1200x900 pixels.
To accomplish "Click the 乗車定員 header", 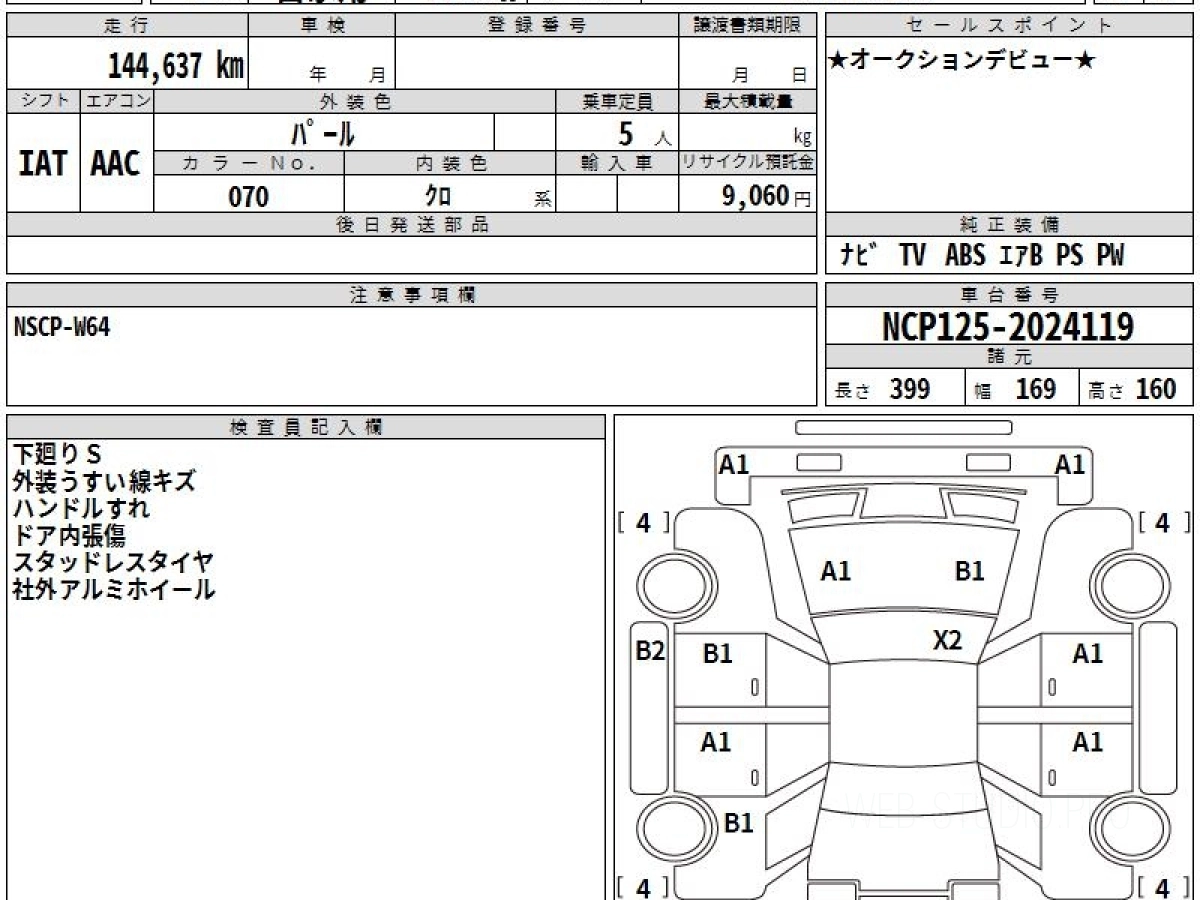I will (617, 101).
